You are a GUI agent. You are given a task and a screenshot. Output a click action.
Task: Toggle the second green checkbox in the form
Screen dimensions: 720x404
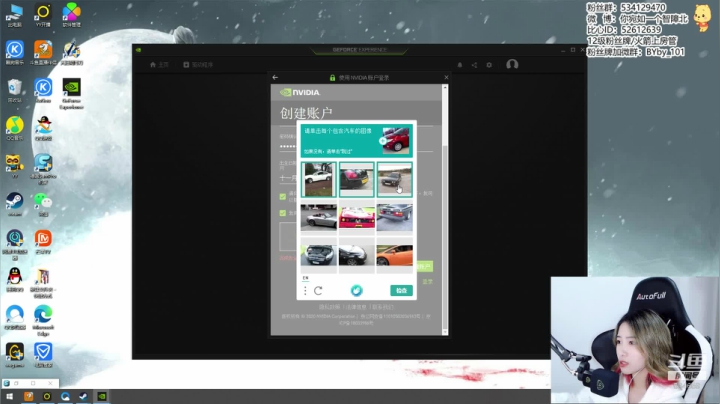283,213
